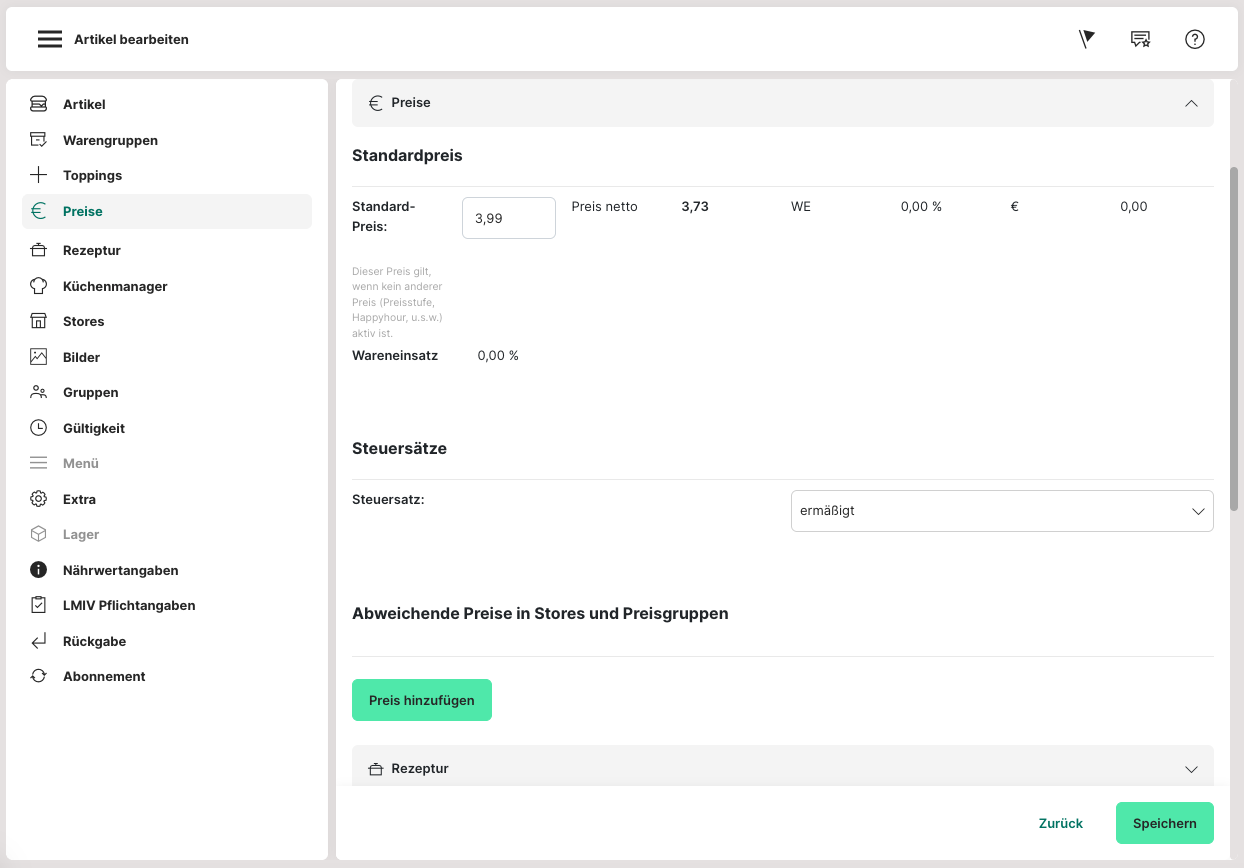Click the Bilder image icon
The width and height of the screenshot is (1244, 868).
pos(38,357)
